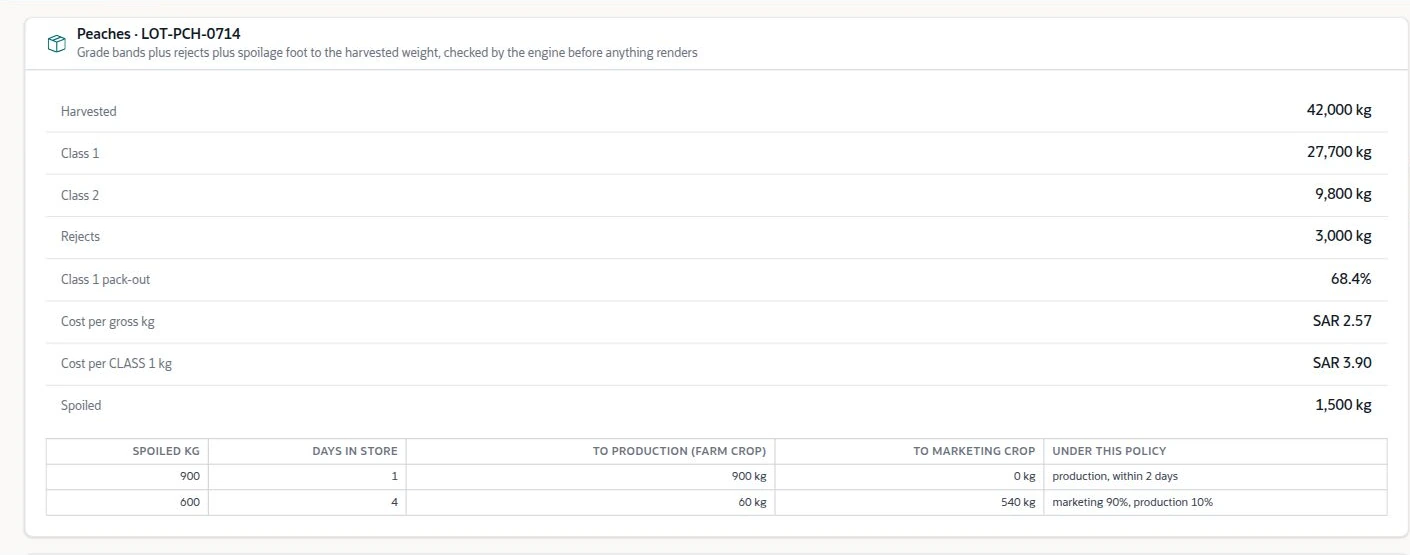Click the 3,000 kg rejects value
The width and height of the screenshot is (1410, 555).
pos(1343,236)
